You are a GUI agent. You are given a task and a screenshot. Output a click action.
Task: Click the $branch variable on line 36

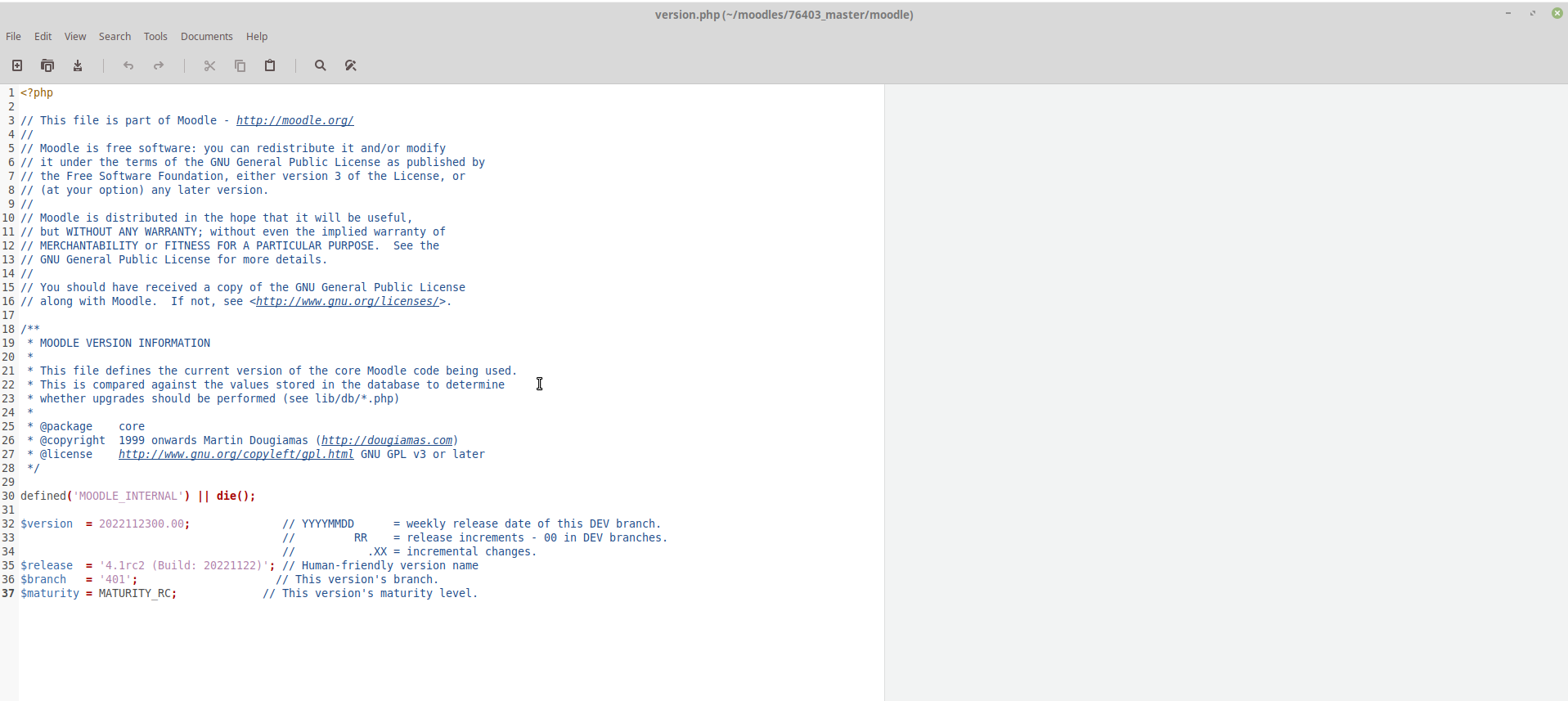(x=43, y=579)
